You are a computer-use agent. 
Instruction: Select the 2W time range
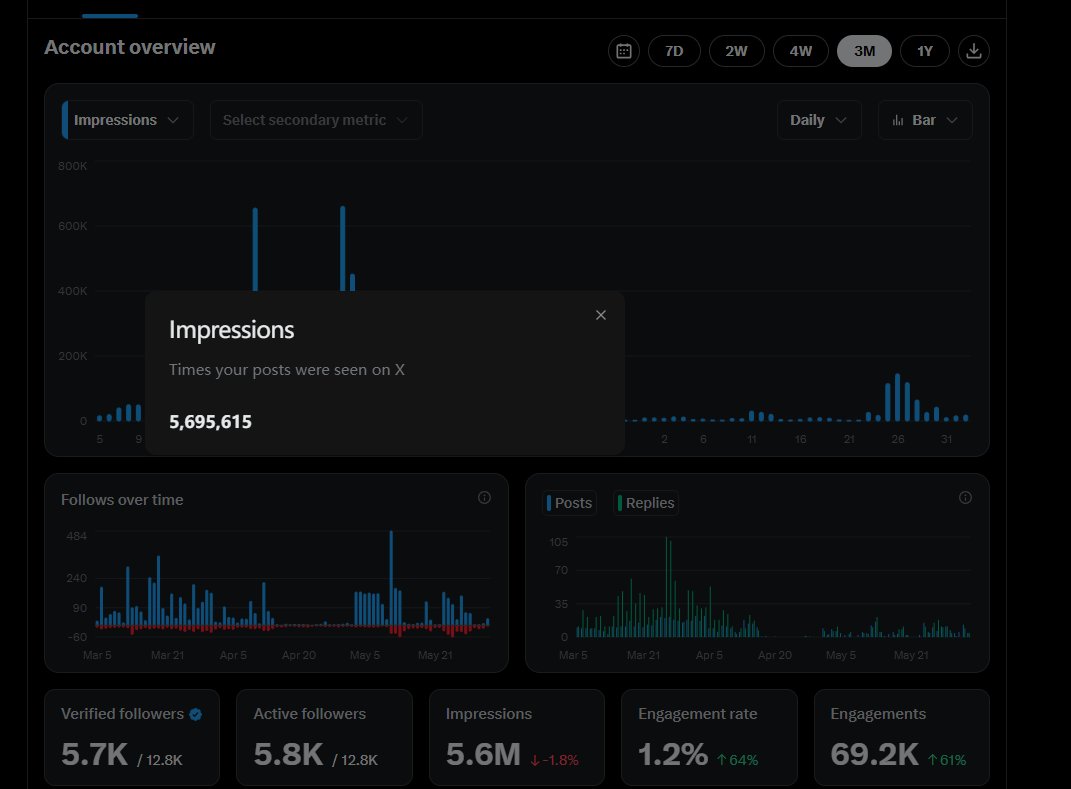coord(736,51)
